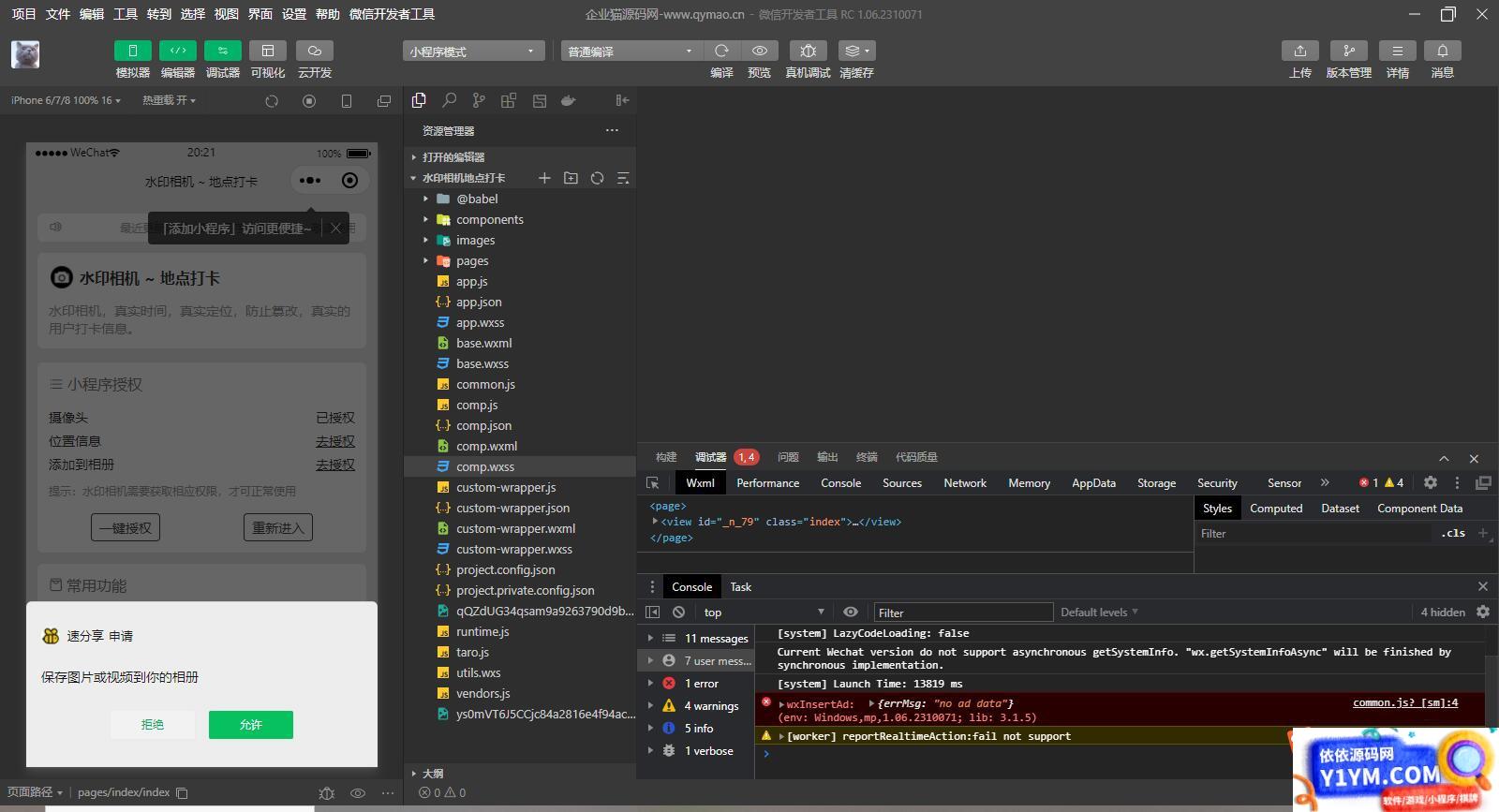
Task: Refresh the file explorer
Action: [x=597, y=178]
